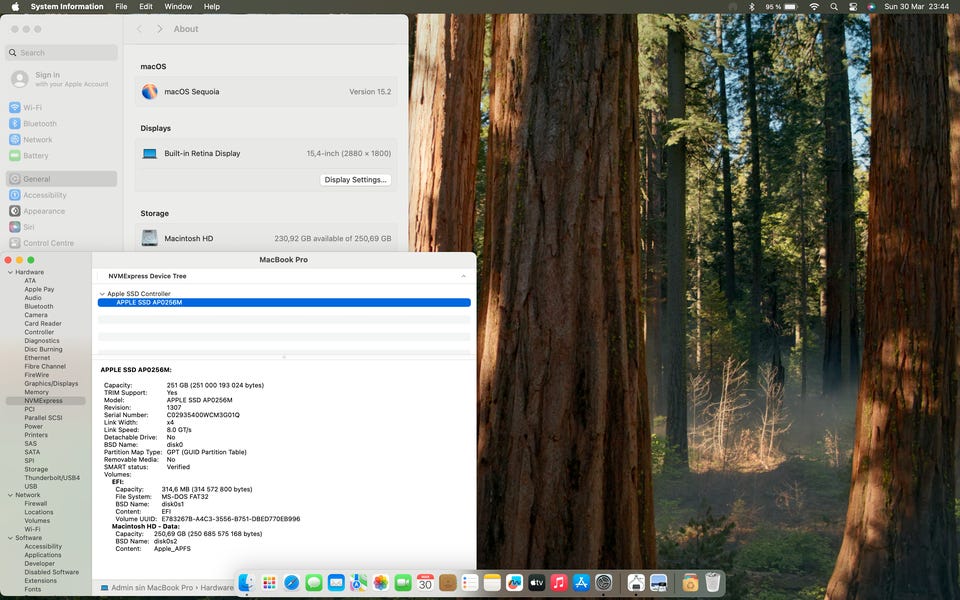
Task: Launch Safari from the Dock
Action: tap(291, 582)
